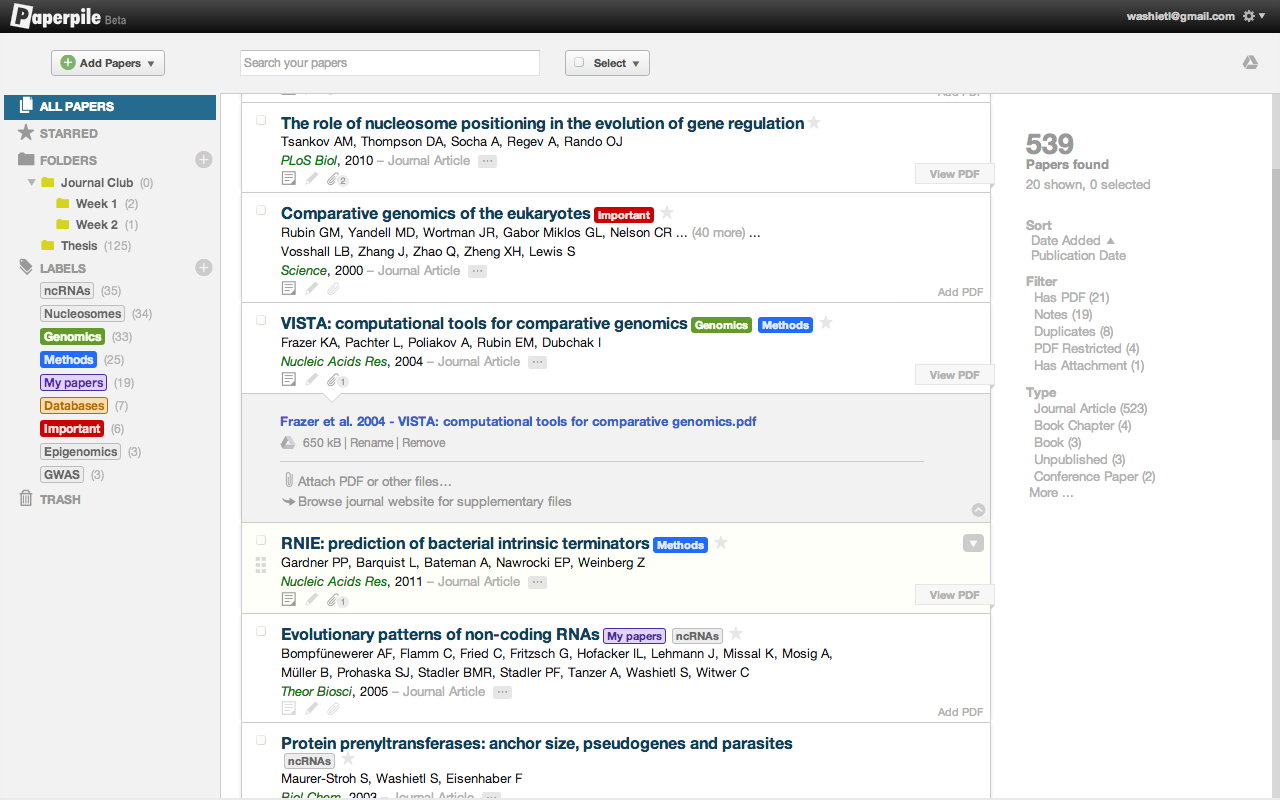Screen dimensions: 1280x800
Task: Collapse the Journal Club folder tree
Action: (31, 182)
